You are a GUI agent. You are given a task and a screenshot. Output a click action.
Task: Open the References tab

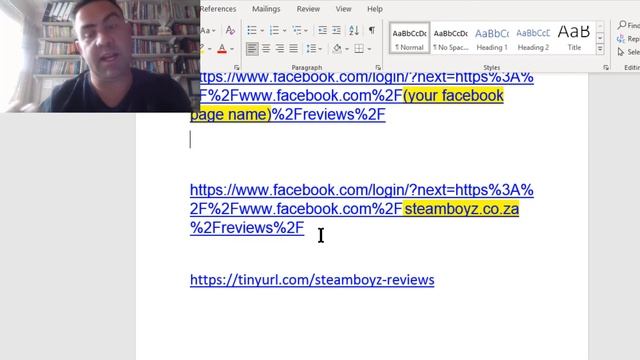click(218, 9)
